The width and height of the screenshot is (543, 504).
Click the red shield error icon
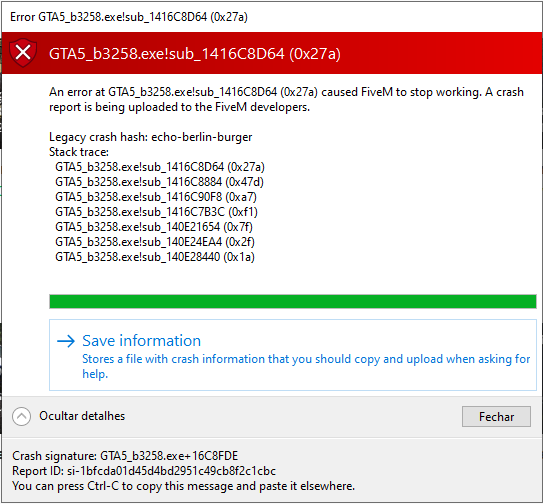(x=23, y=53)
